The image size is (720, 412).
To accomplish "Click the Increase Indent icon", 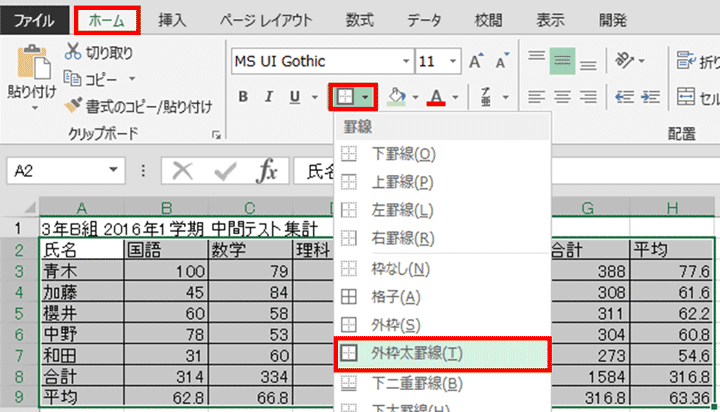I will [x=650, y=97].
